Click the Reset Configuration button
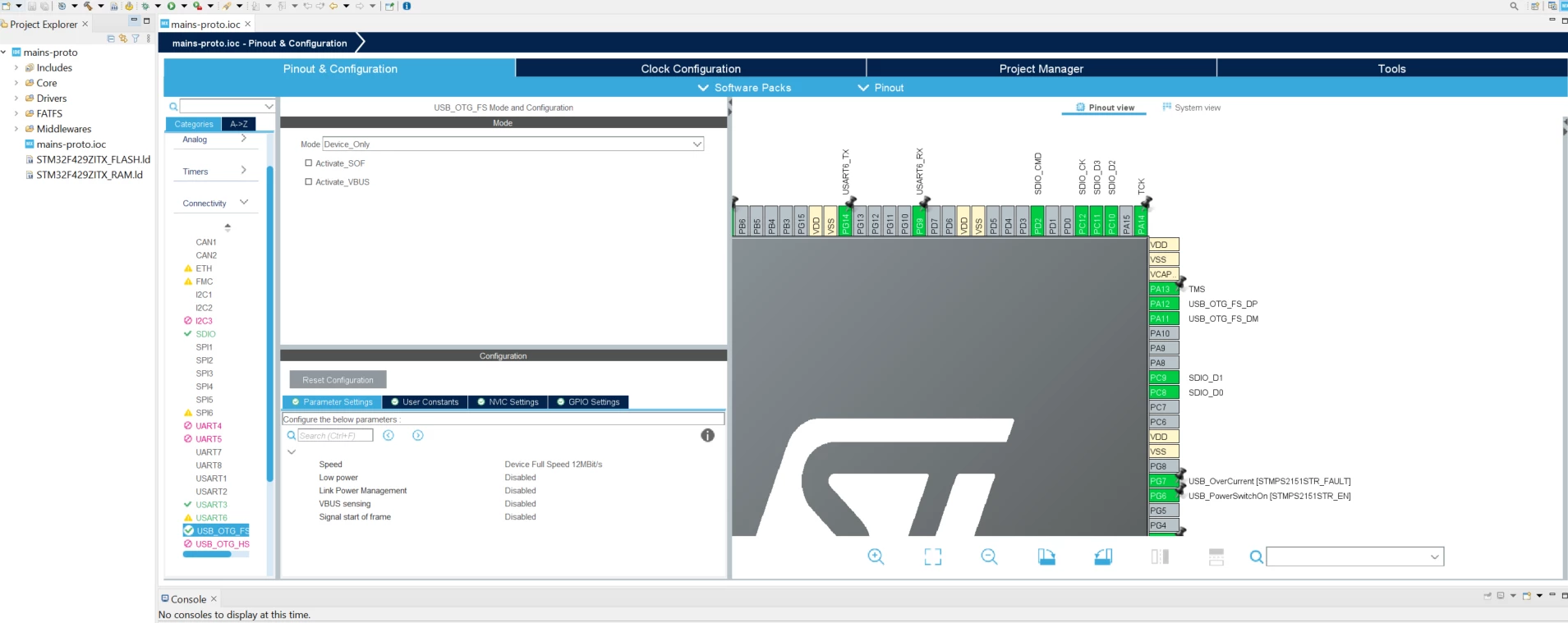Screen dimensions: 1568x623 click(338, 380)
